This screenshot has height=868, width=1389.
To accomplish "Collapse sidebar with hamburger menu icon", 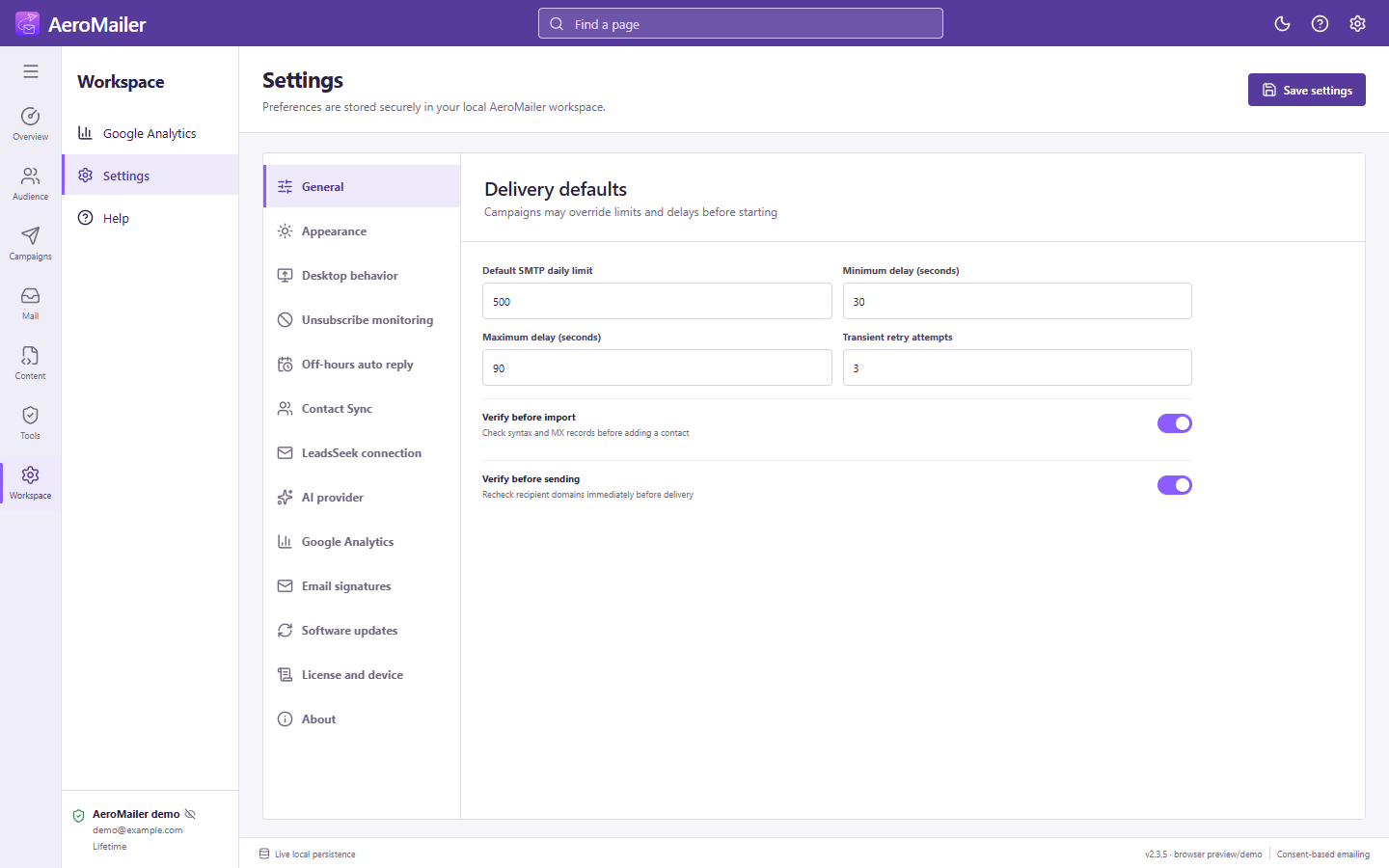I will click(31, 71).
